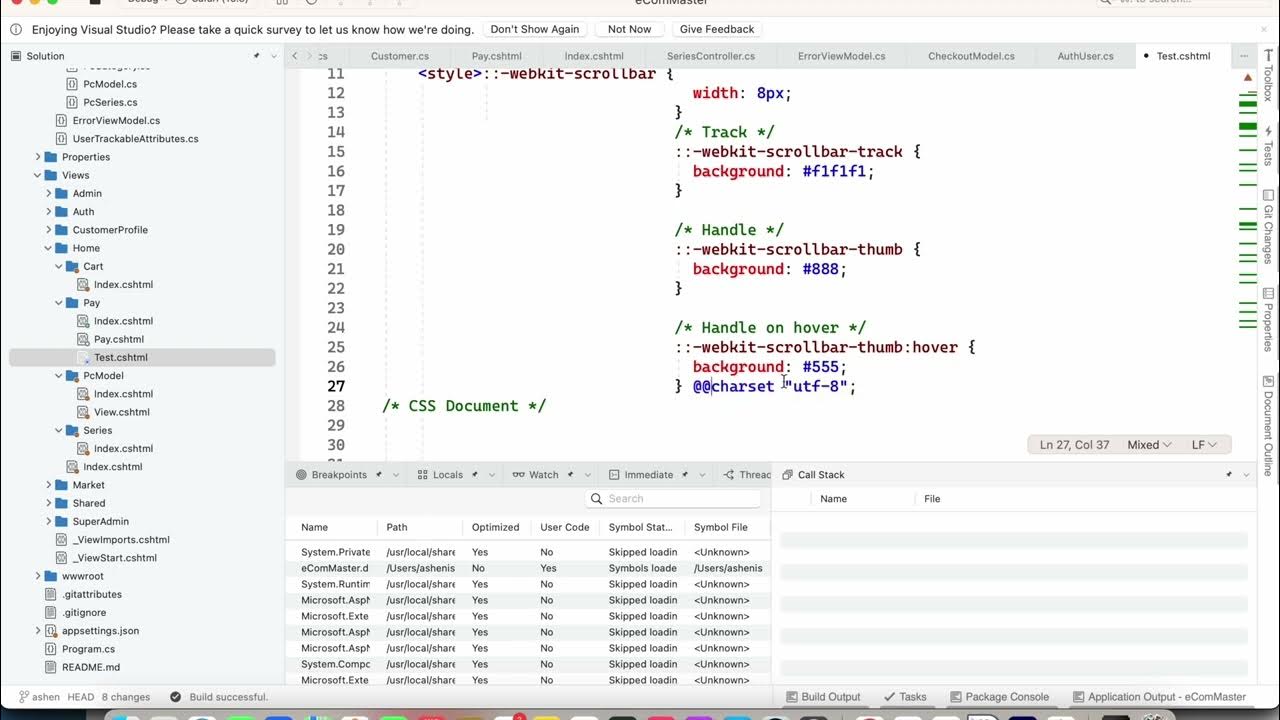Open the Mixed indentation dropdown
Viewport: 1280px width, 720px height.
pos(1149,445)
